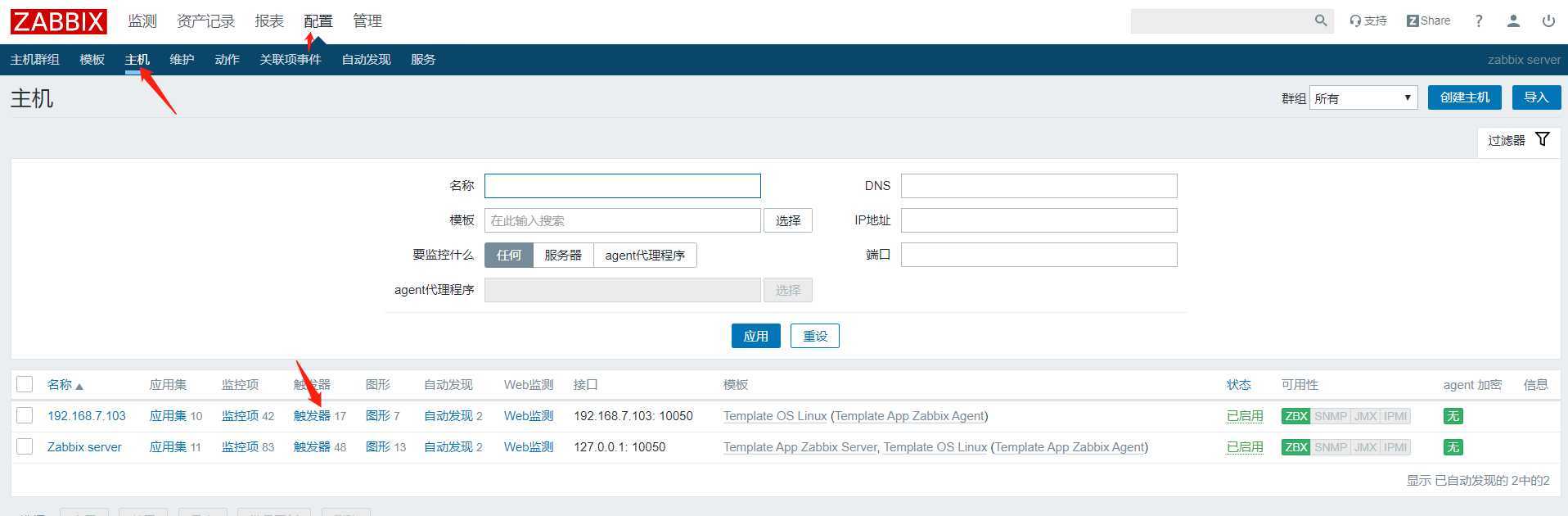Image resolution: width=1568 pixels, height=516 pixels.
Task: Click the 导入 button
Action: [x=1536, y=97]
